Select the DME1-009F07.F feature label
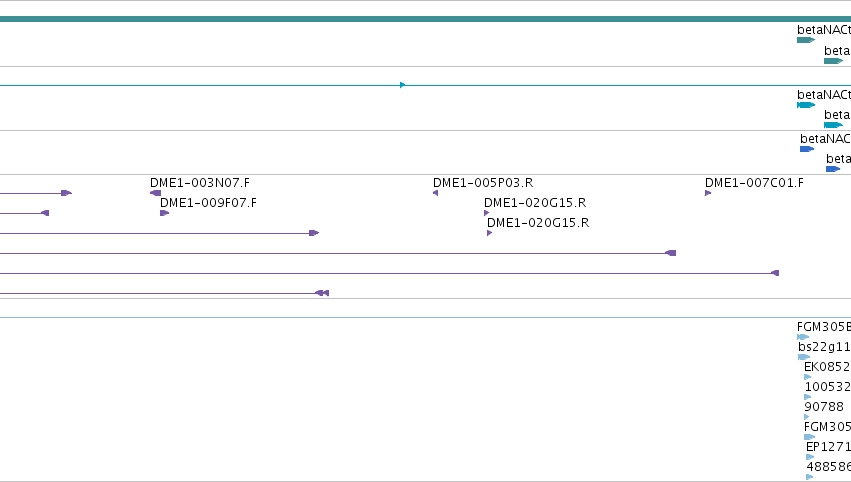 (208, 203)
